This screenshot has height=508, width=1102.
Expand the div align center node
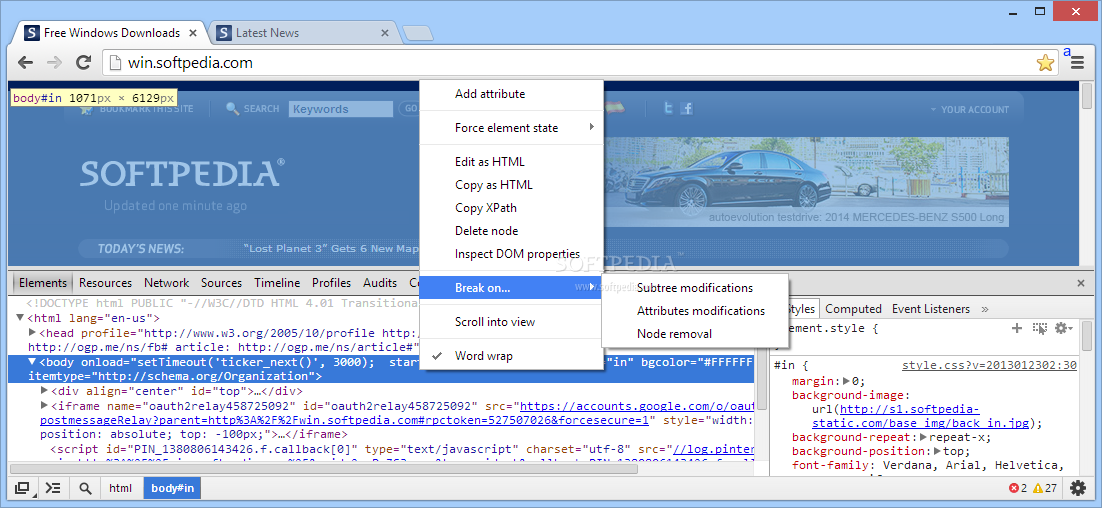[x=45, y=391]
